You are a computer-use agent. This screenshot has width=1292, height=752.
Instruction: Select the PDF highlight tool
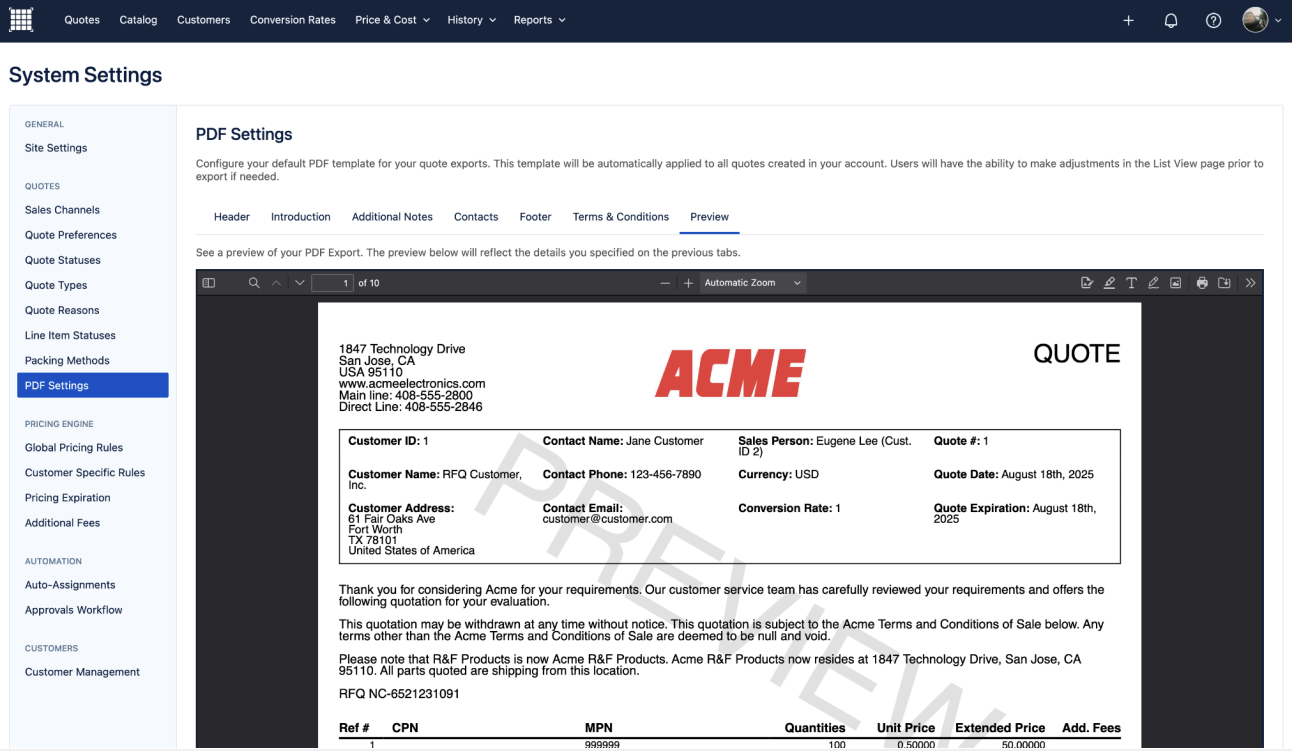click(x=1109, y=283)
